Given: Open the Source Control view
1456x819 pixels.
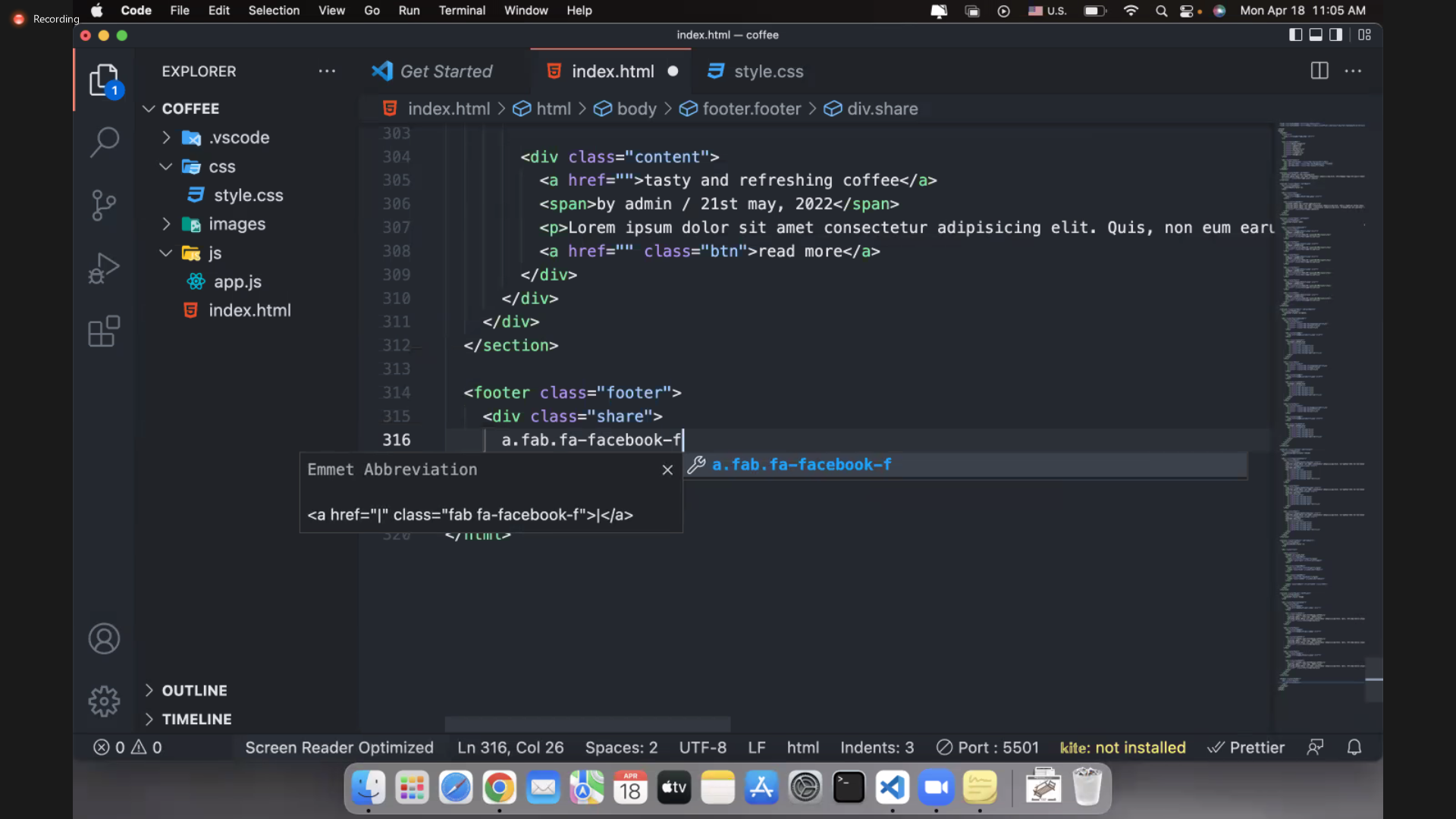Looking at the screenshot, I should [x=104, y=205].
